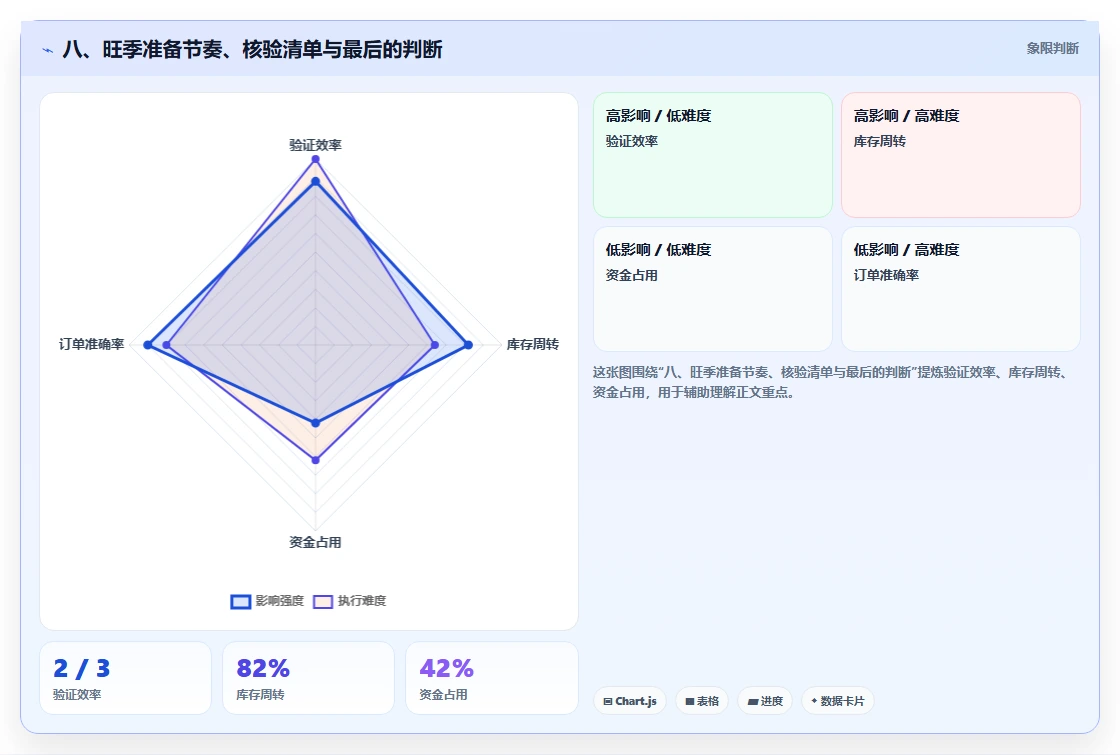Click the star icon in 数据卡片 chip
The width and height of the screenshot is (1120, 755).
(x=814, y=701)
